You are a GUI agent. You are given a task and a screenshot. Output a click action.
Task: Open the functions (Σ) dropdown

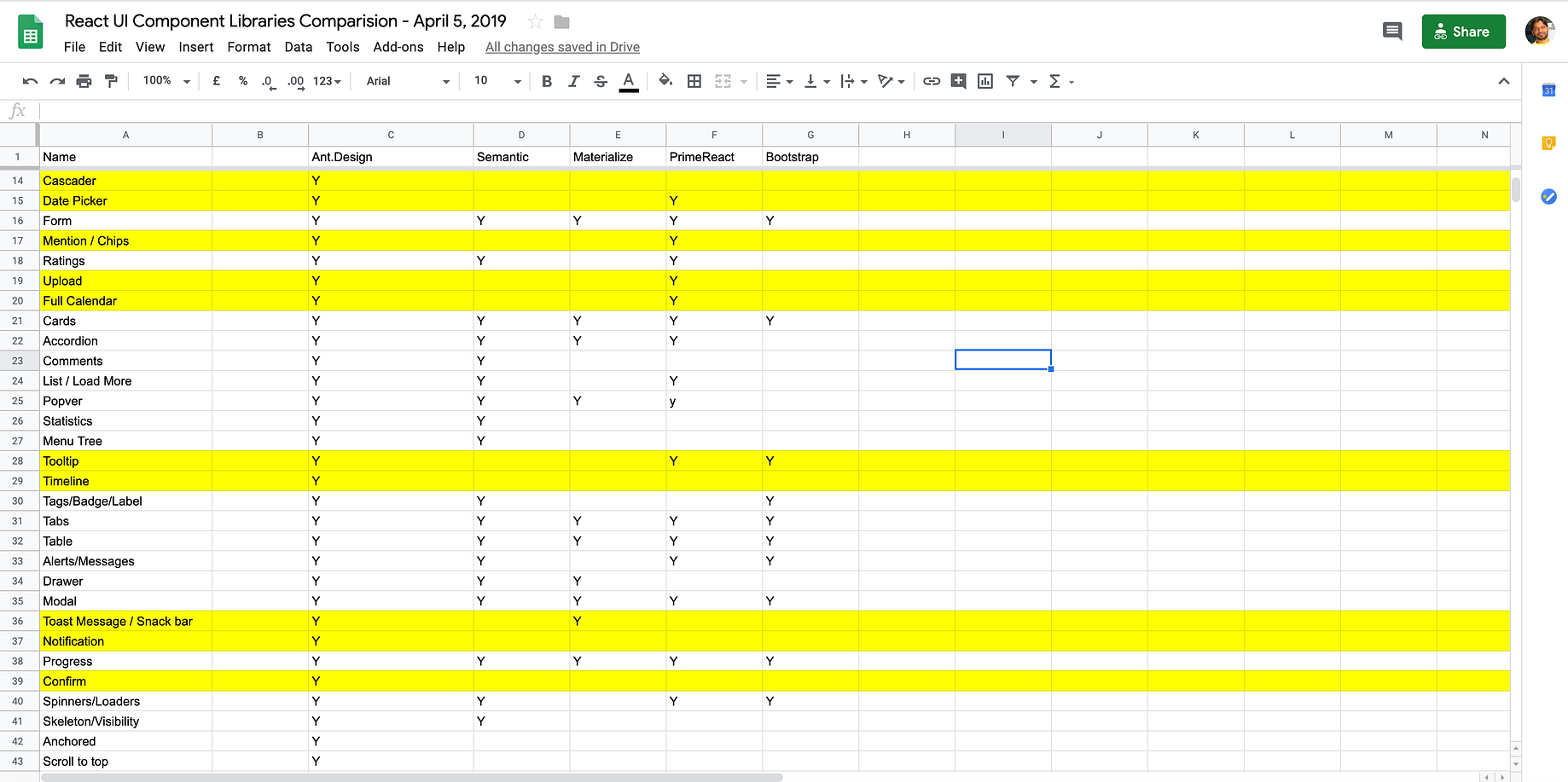(1061, 81)
